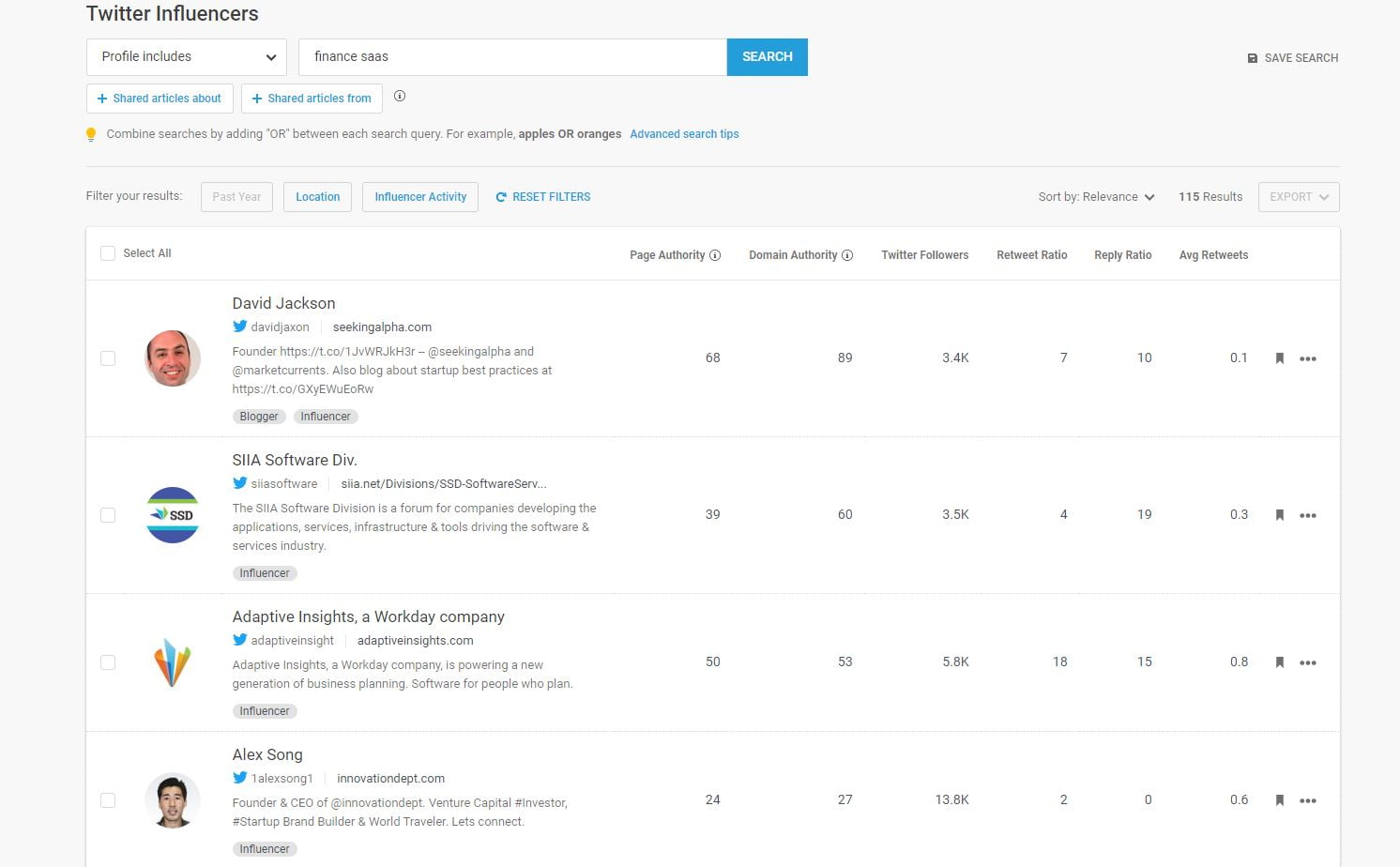Click the Twitter bird icon beside siiasoftware
This screenshot has height=867, width=1400.
pyautogui.click(x=240, y=483)
